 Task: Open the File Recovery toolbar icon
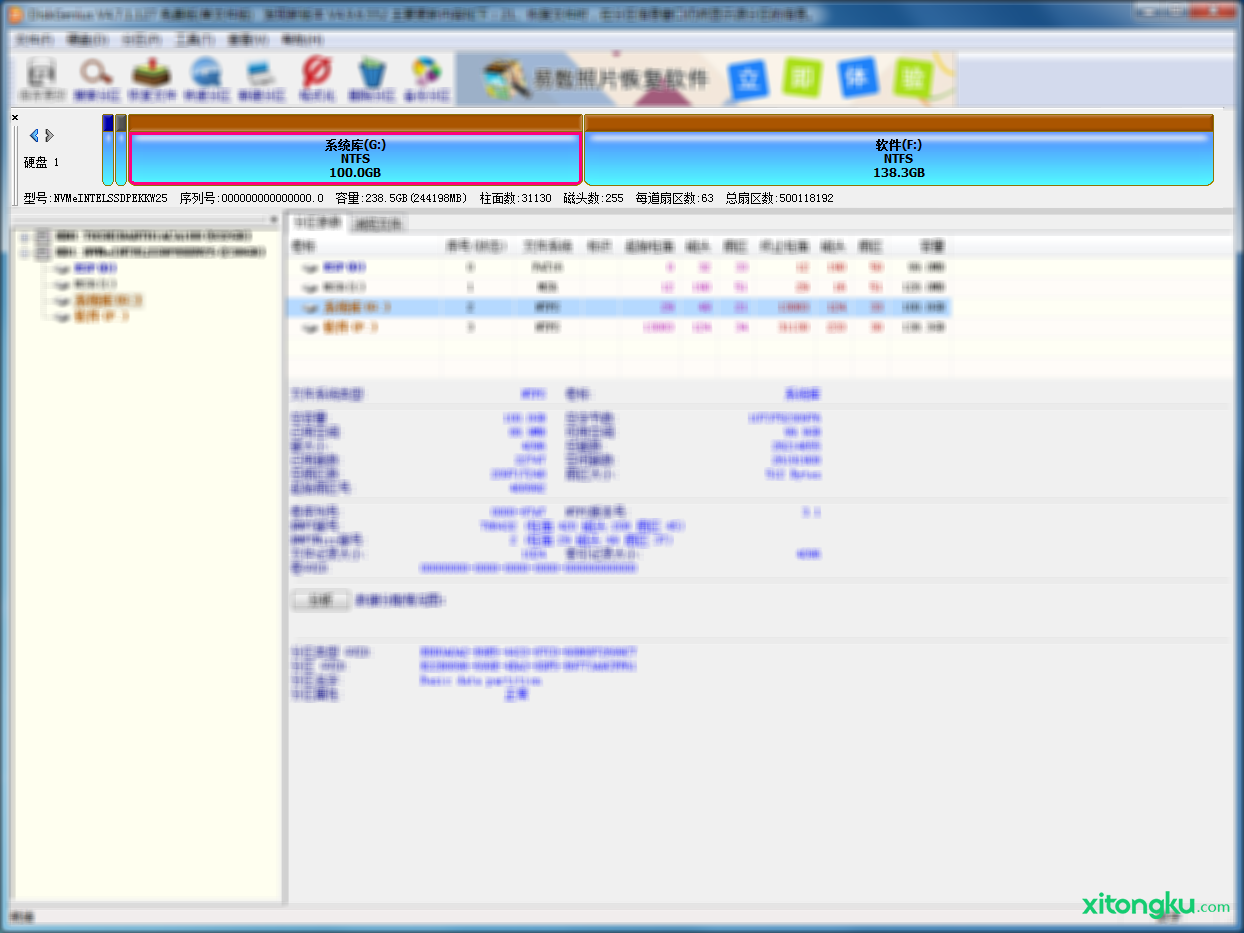[x=152, y=79]
